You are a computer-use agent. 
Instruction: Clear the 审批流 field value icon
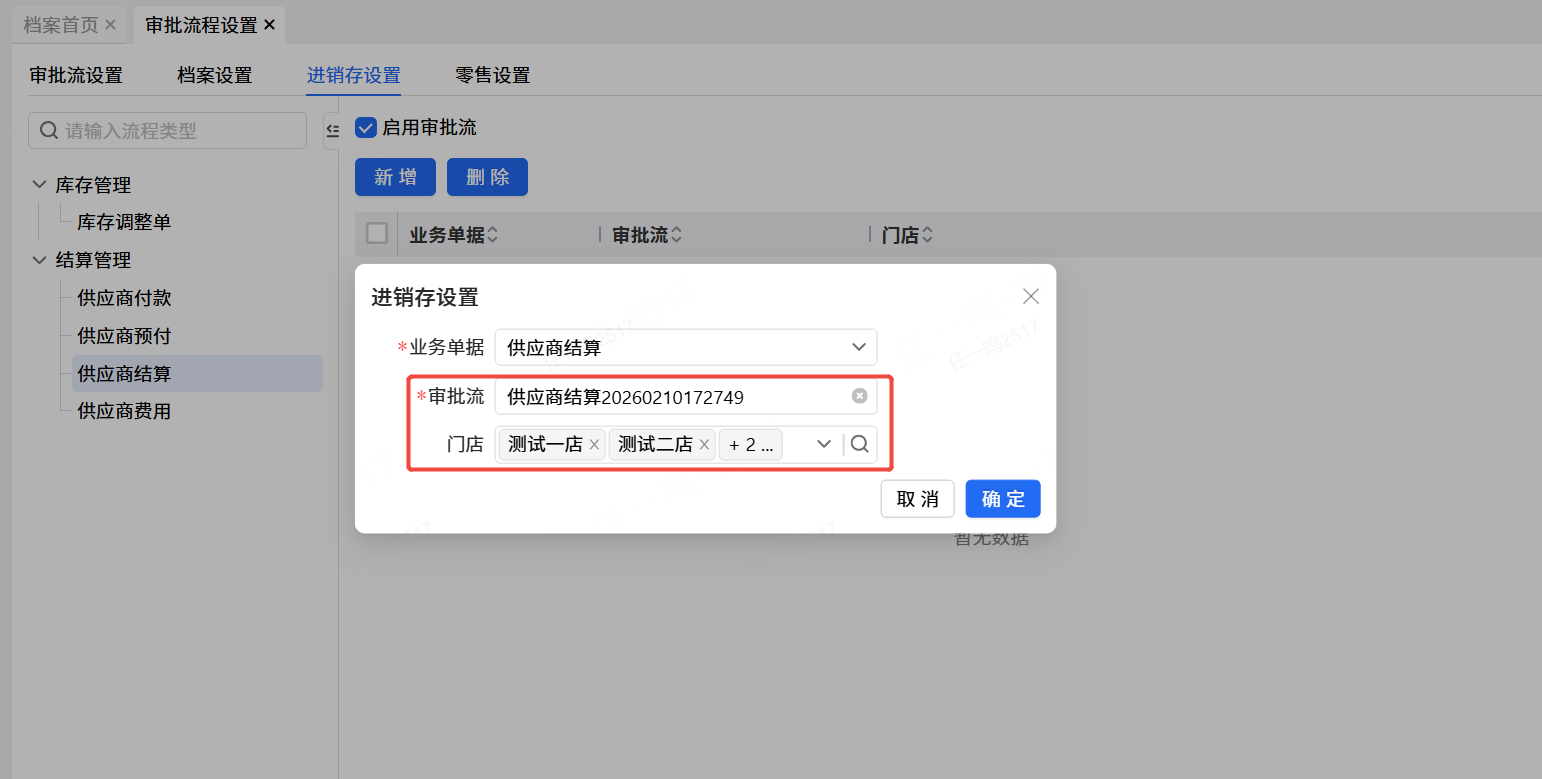click(859, 396)
